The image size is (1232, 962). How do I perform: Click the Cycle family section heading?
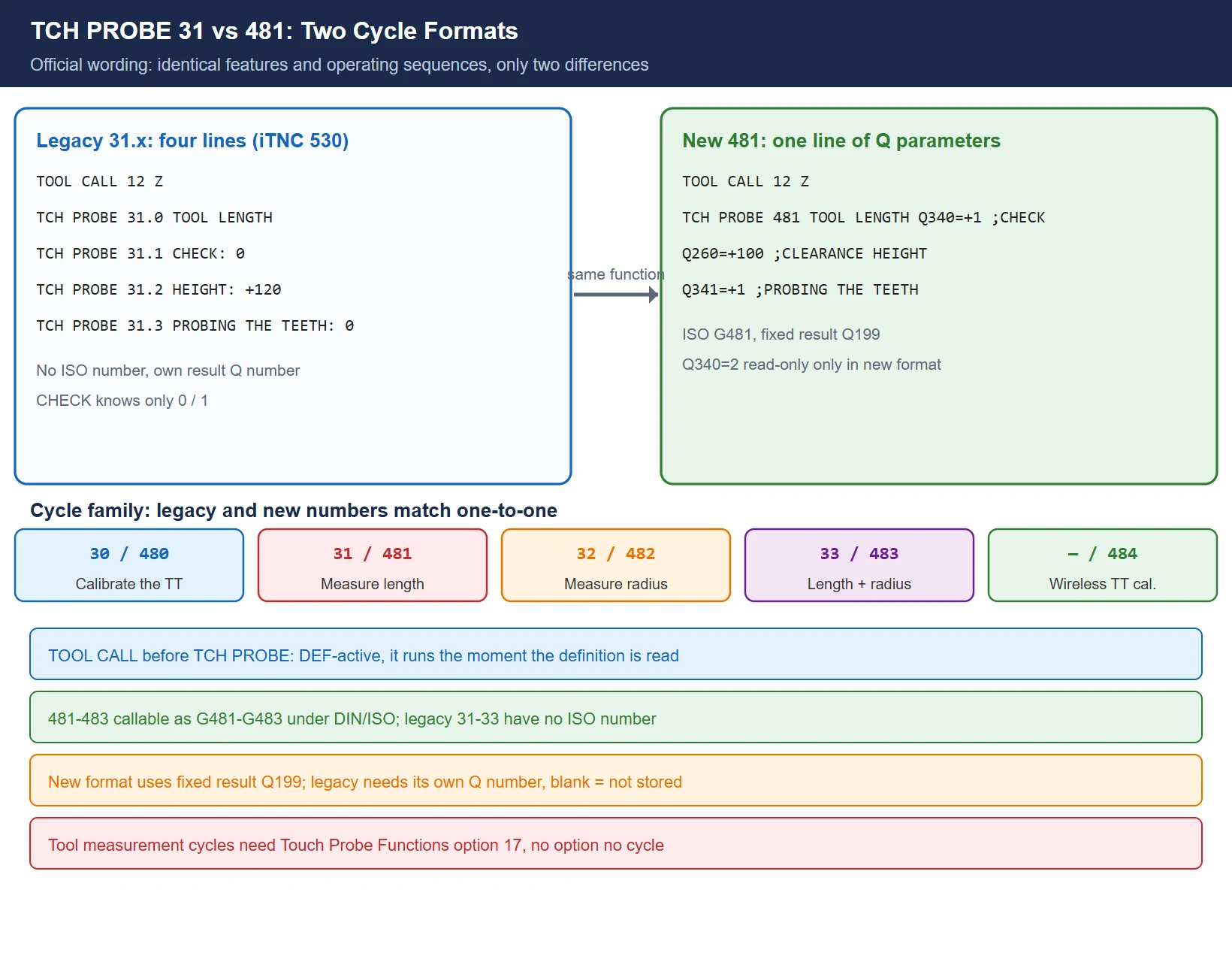[294, 510]
